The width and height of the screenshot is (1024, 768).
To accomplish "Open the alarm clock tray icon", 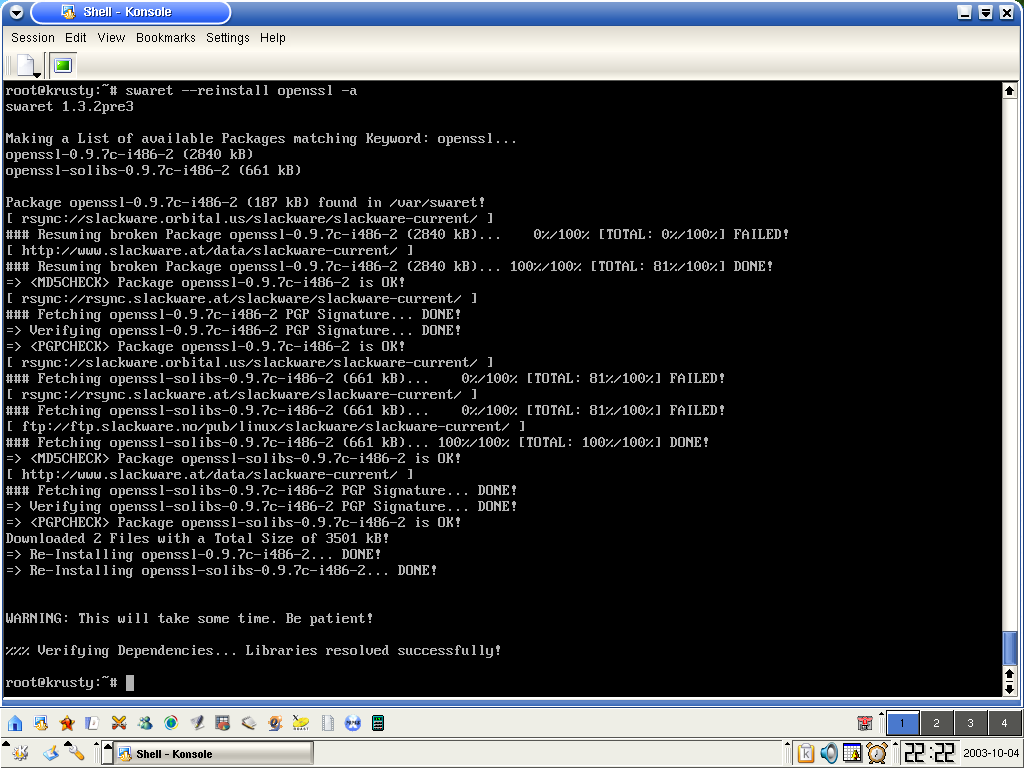I will click(x=877, y=754).
